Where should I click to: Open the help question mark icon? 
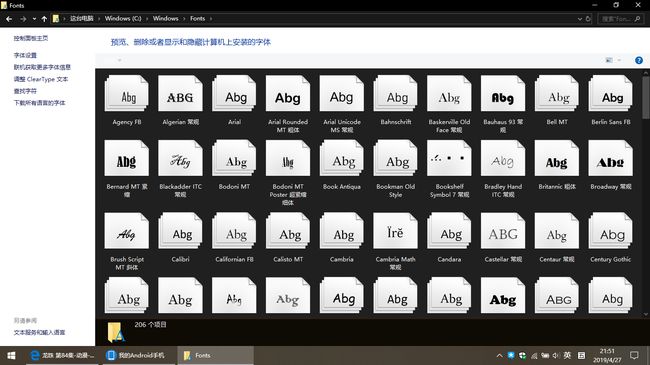[639, 60]
